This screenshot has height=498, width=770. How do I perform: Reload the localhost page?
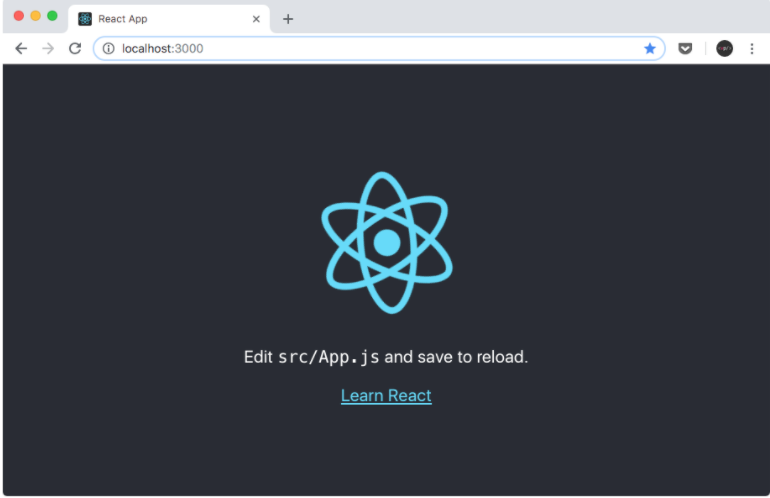(75, 48)
